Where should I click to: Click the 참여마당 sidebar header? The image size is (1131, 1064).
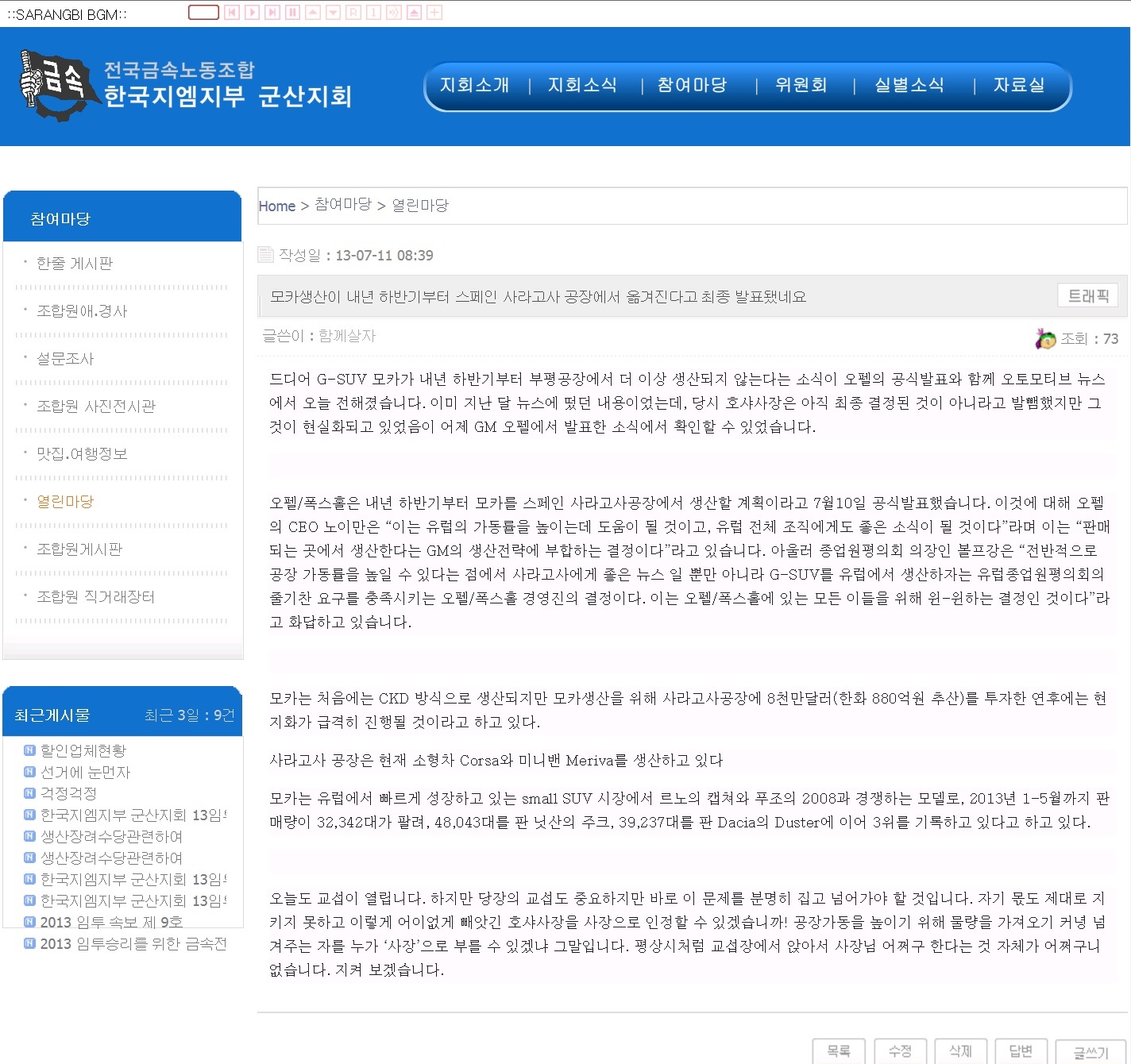click(122, 216)
